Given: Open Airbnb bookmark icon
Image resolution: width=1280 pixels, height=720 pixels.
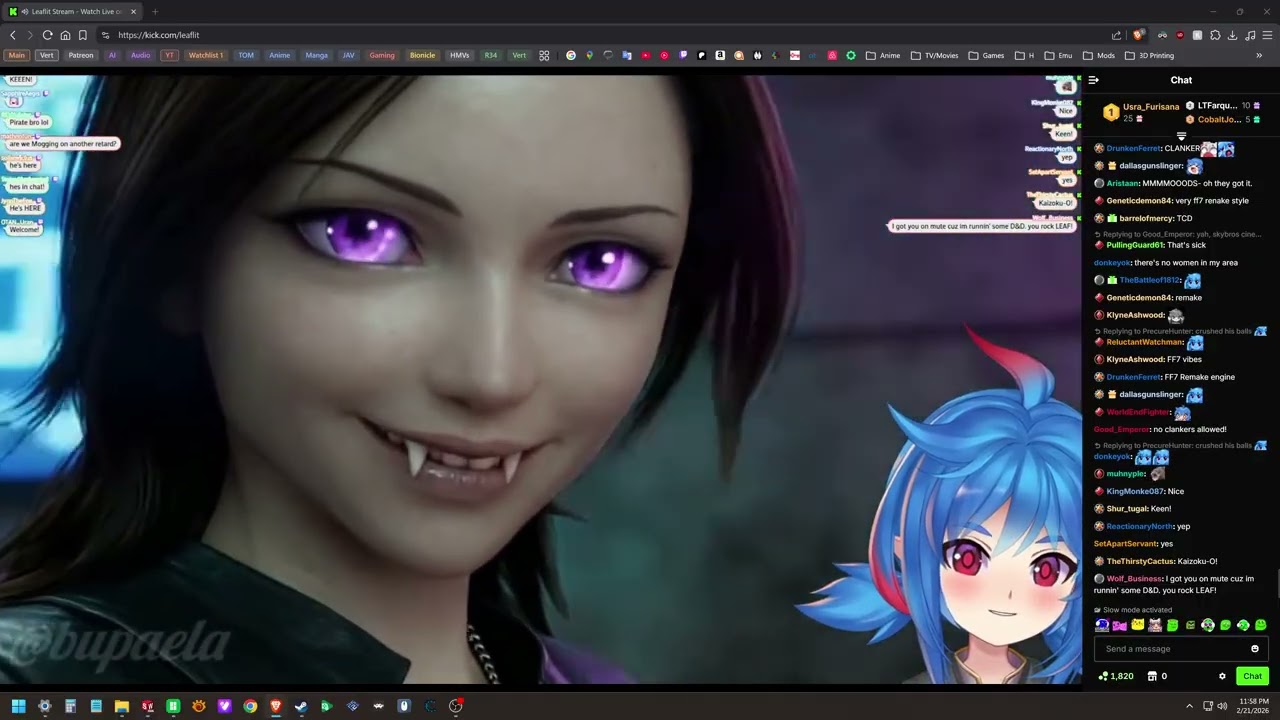Looking at the screenshot, I should pos(832,56).
